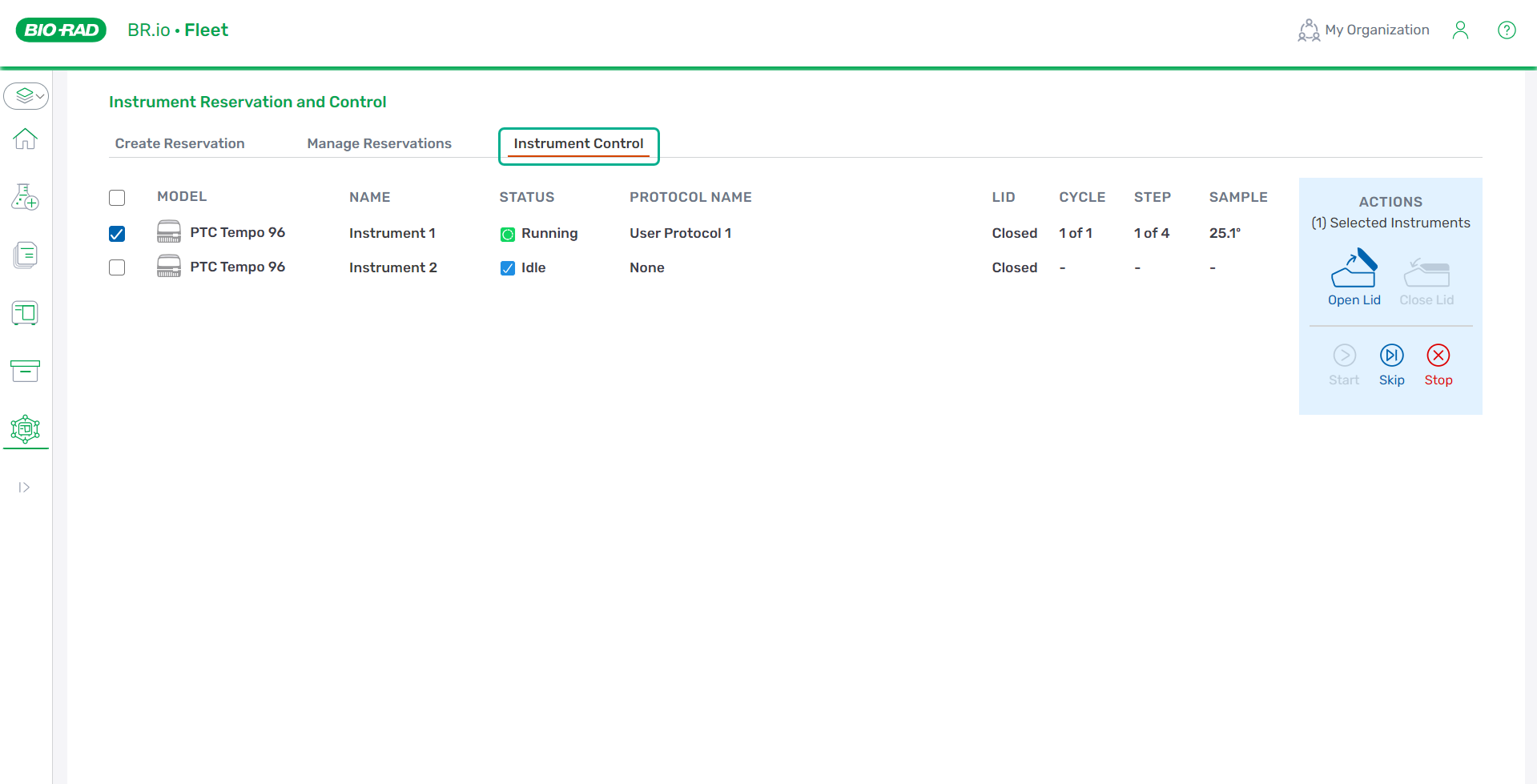Expand the app switcher layers dropdown
The width and height of the screenshot is (1537, 784).
pos(26,96)
